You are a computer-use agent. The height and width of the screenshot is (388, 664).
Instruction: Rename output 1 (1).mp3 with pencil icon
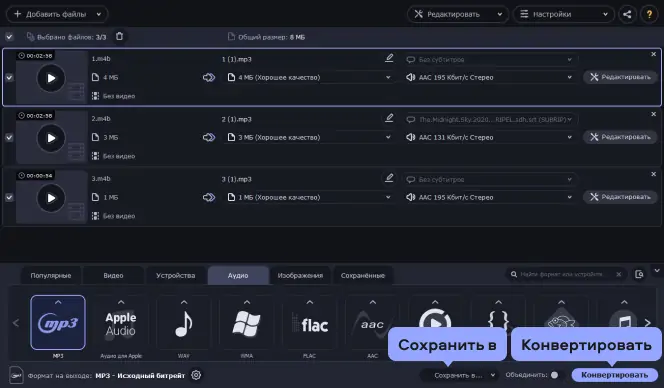point(389,58)
